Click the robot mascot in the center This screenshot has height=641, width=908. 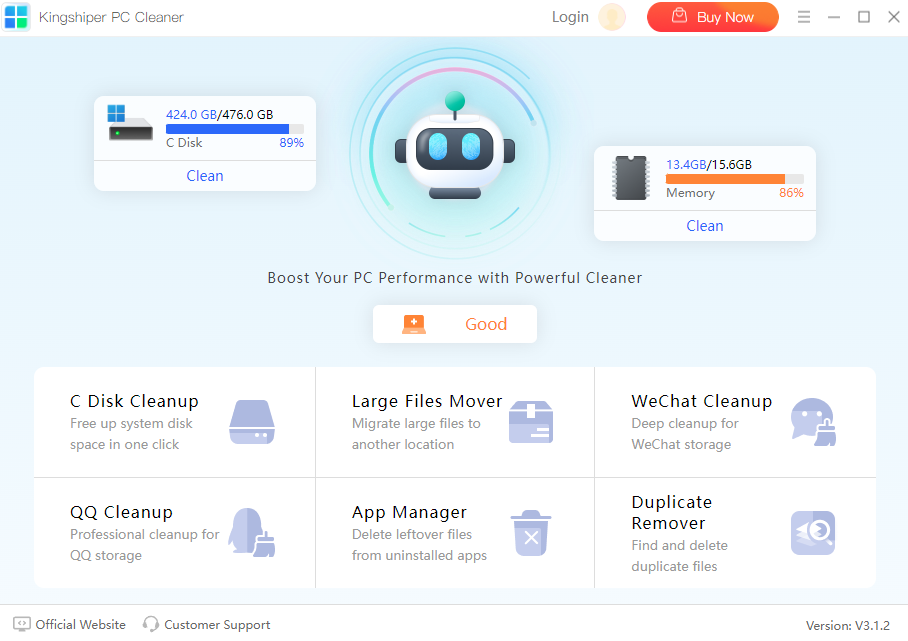(x=454, y=150)
